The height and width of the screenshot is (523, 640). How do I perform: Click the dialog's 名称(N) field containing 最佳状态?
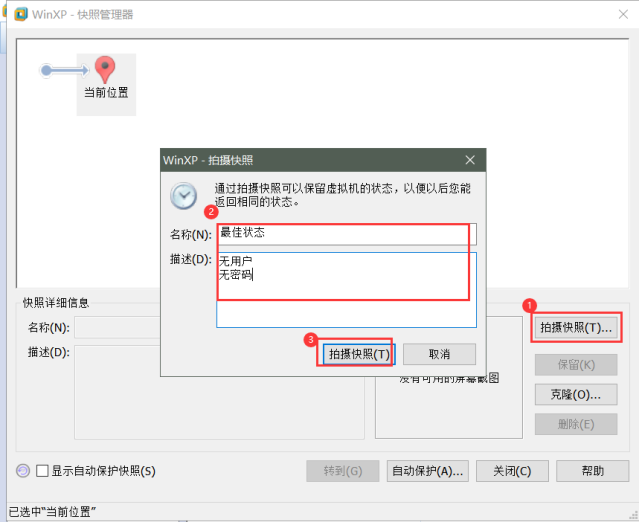(347, 234)
